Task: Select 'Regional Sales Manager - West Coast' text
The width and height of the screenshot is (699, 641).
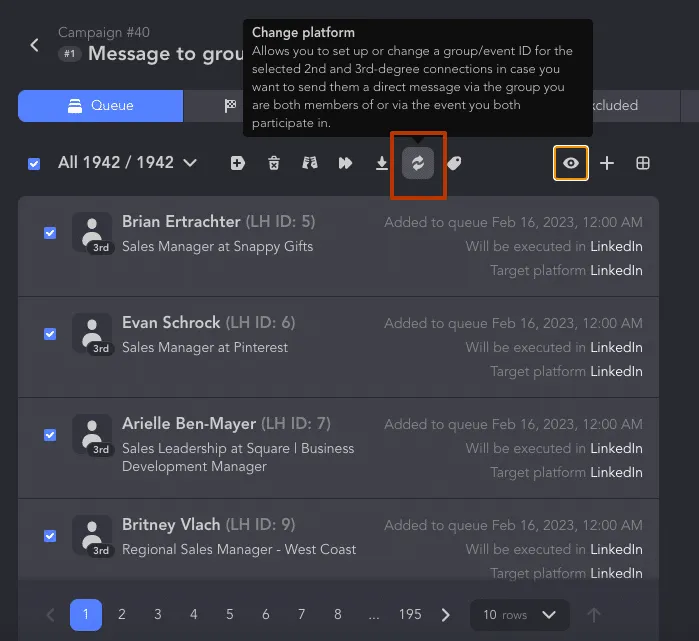Action: tap(239, 549)
